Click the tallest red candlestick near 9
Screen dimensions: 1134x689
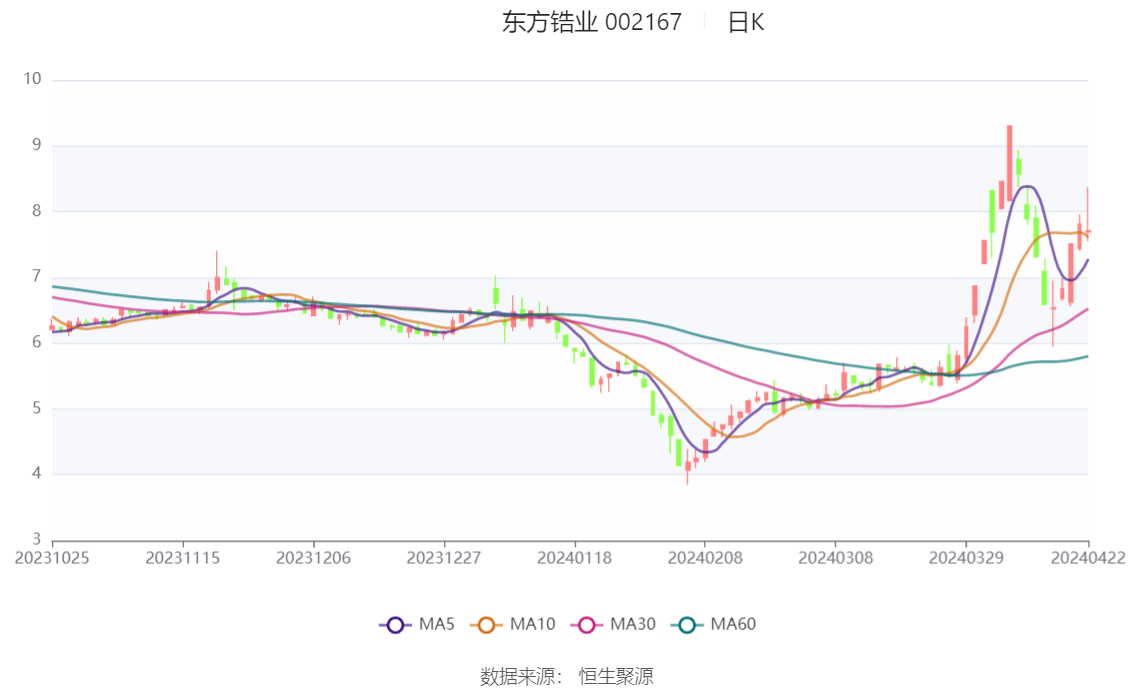point(1010,163)
